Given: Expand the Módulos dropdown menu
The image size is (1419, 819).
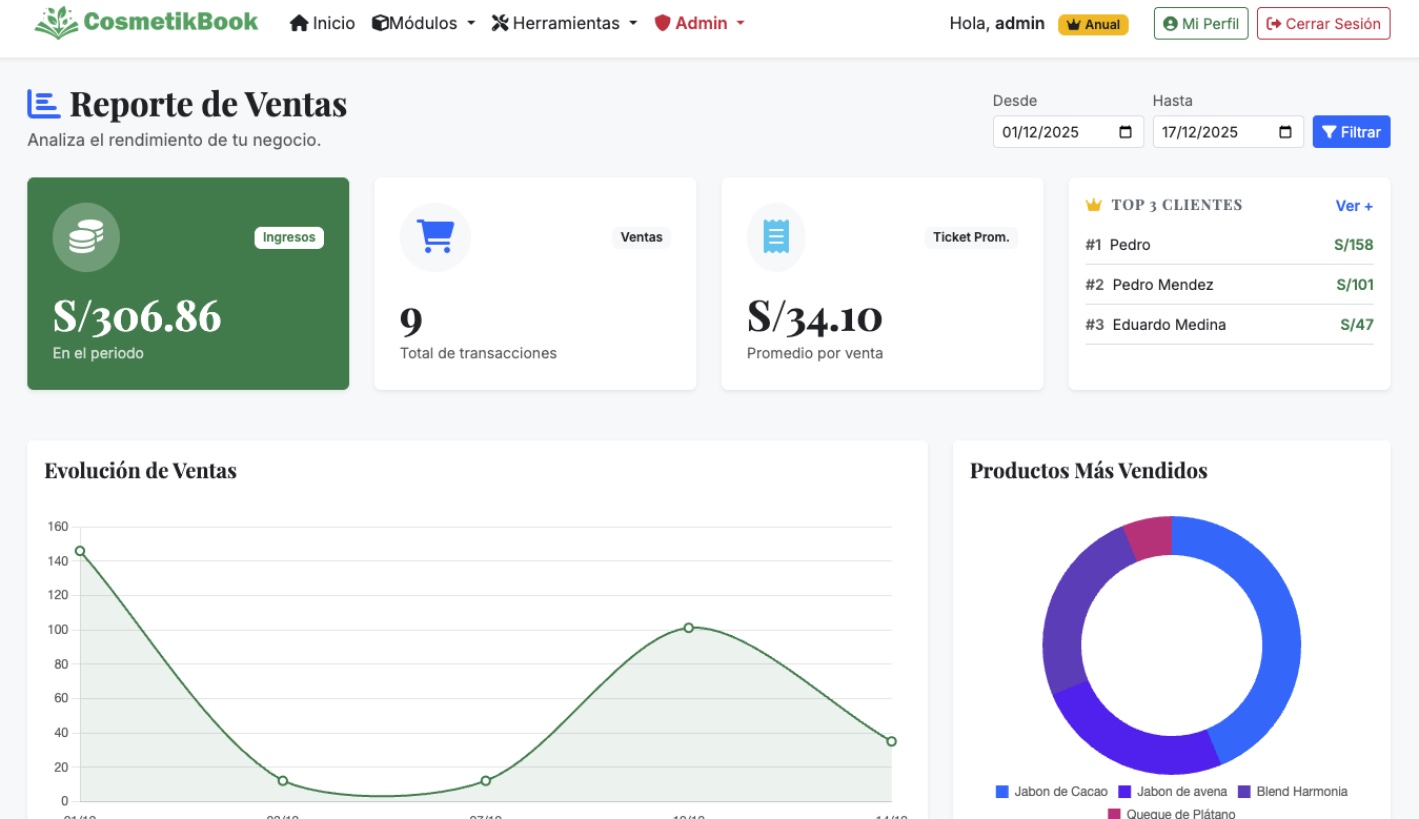Looking at the screenshot, I should [423, 23].
